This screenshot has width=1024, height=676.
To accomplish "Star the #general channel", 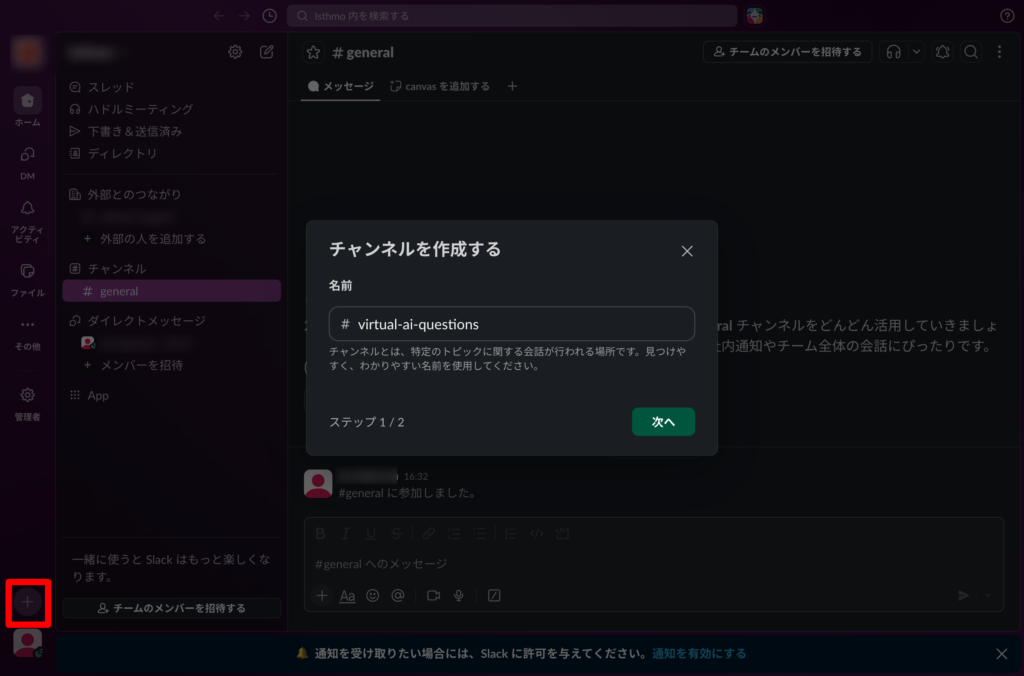I will point(313,52).
